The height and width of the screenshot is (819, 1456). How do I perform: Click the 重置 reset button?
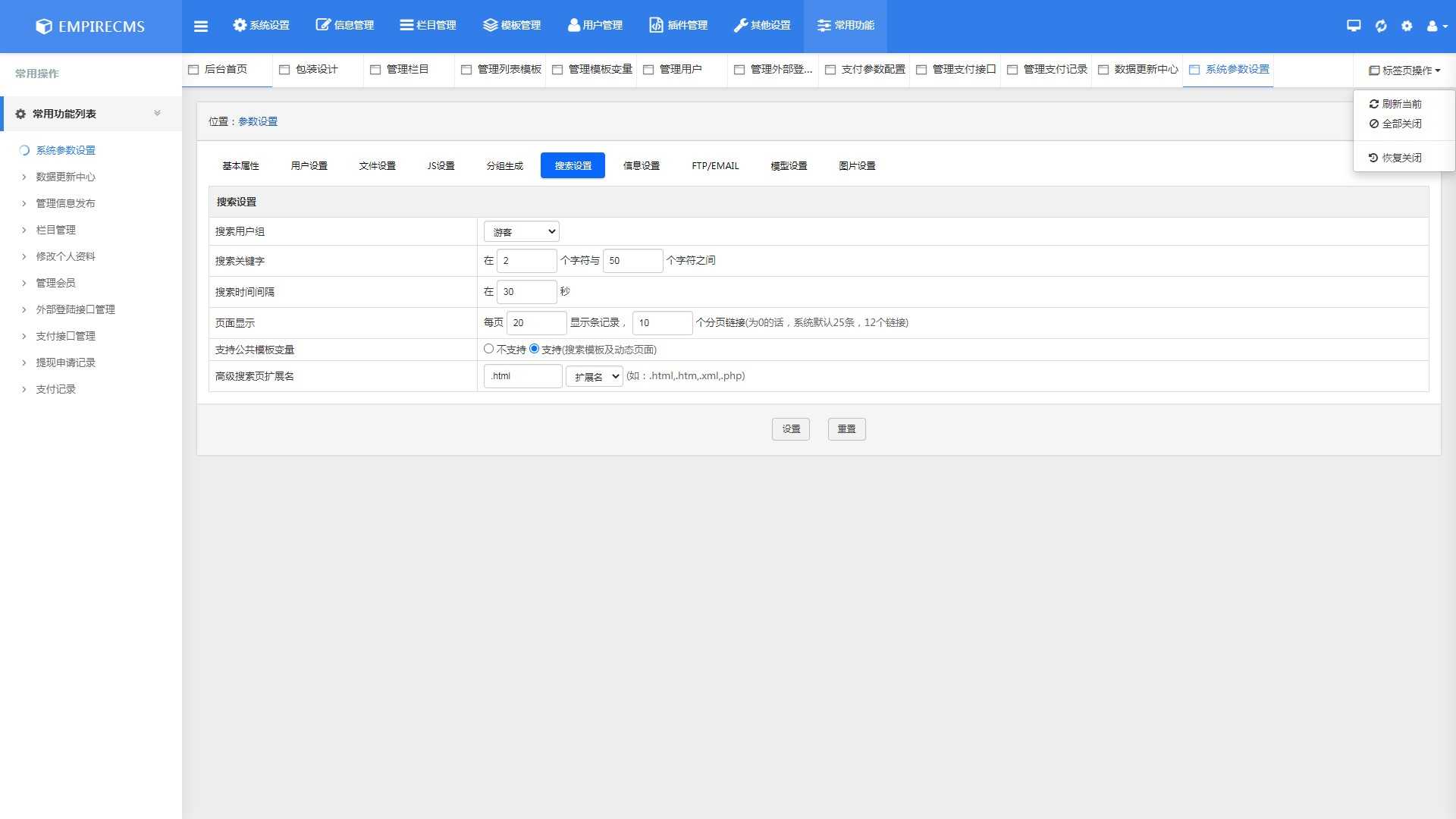(846, 429)
